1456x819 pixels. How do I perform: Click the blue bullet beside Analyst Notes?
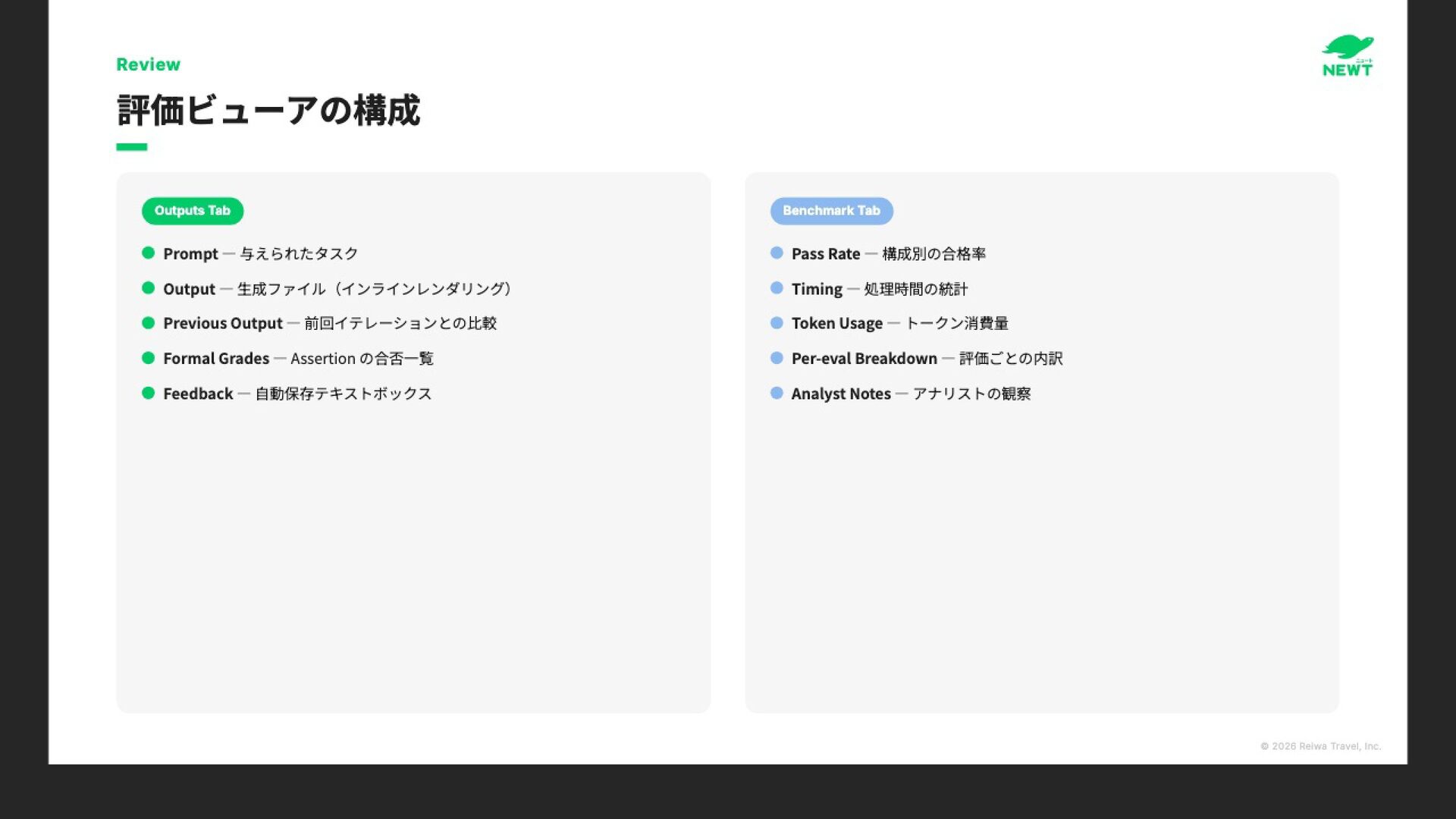click(777, 393)
